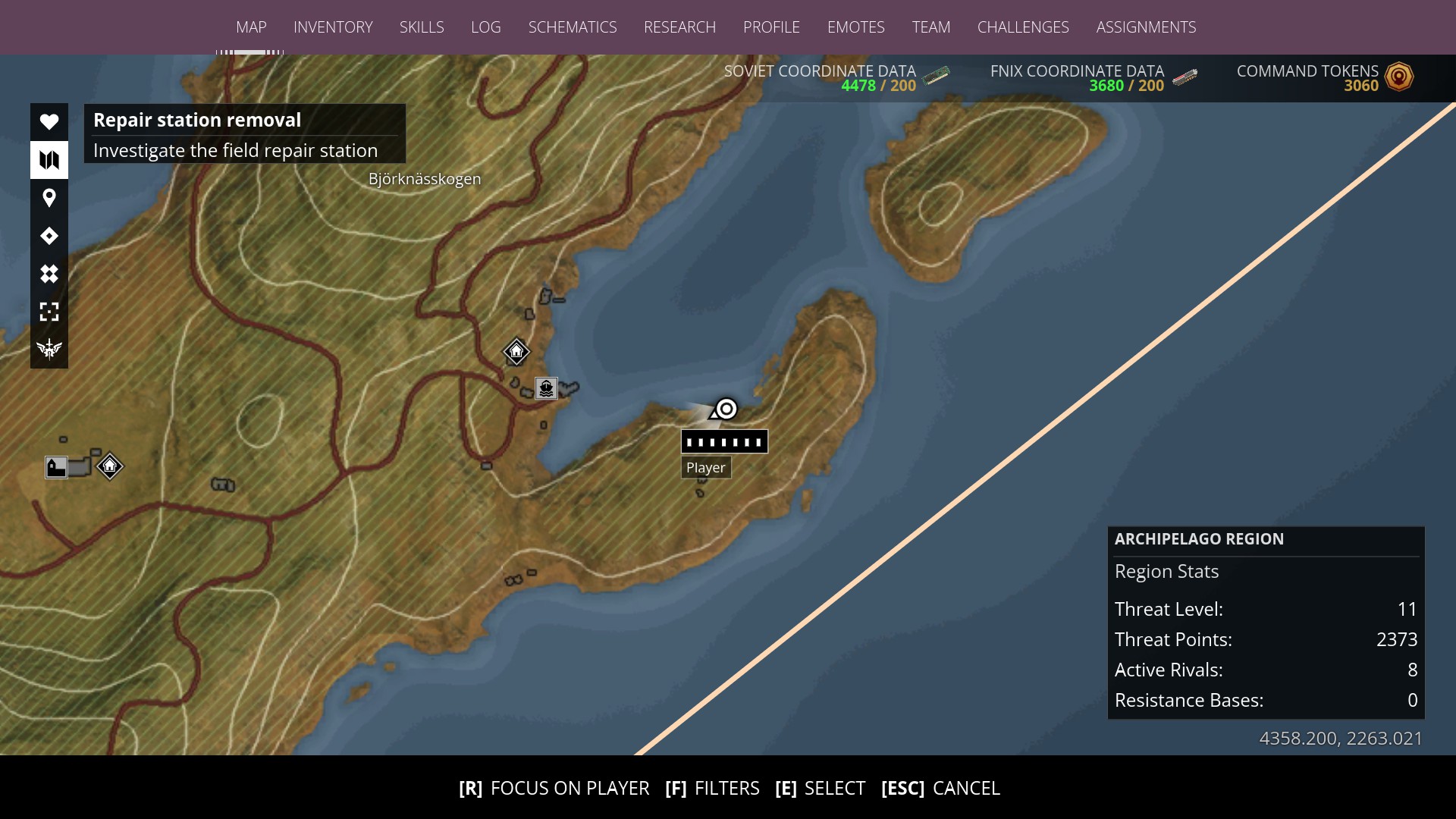
Task: Go to the LOG tab
Action: (485, 27)
